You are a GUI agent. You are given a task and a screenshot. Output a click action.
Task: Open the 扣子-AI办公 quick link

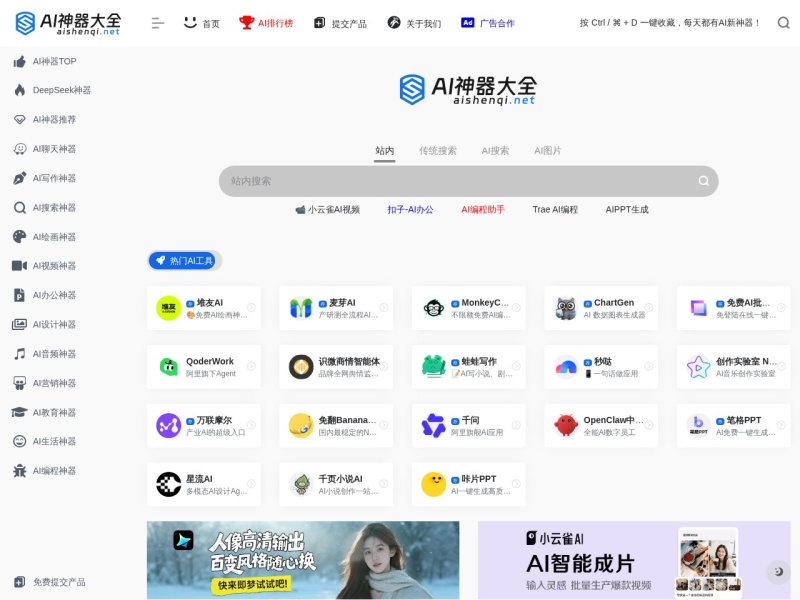click(410, 210)
